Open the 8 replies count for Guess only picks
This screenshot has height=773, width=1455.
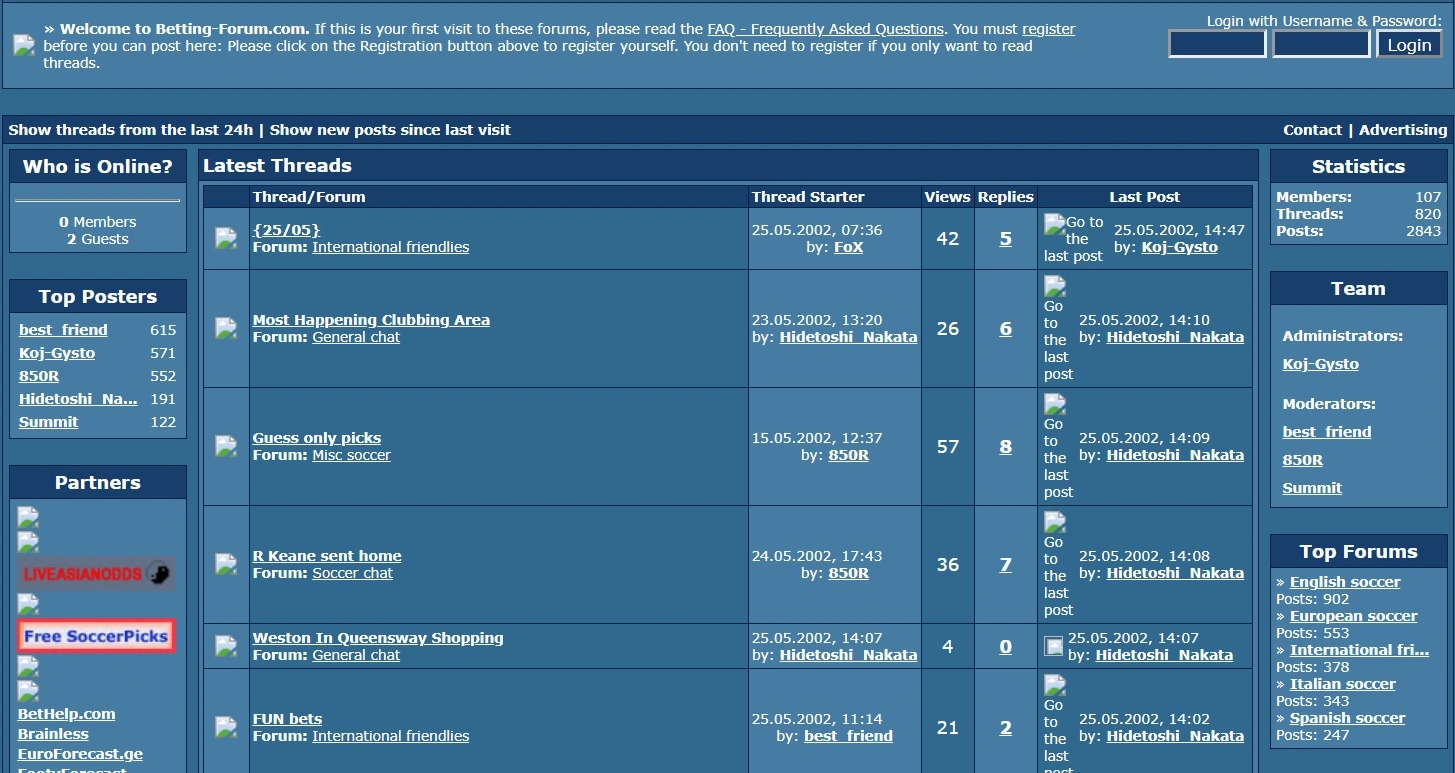click(1005, 447)
